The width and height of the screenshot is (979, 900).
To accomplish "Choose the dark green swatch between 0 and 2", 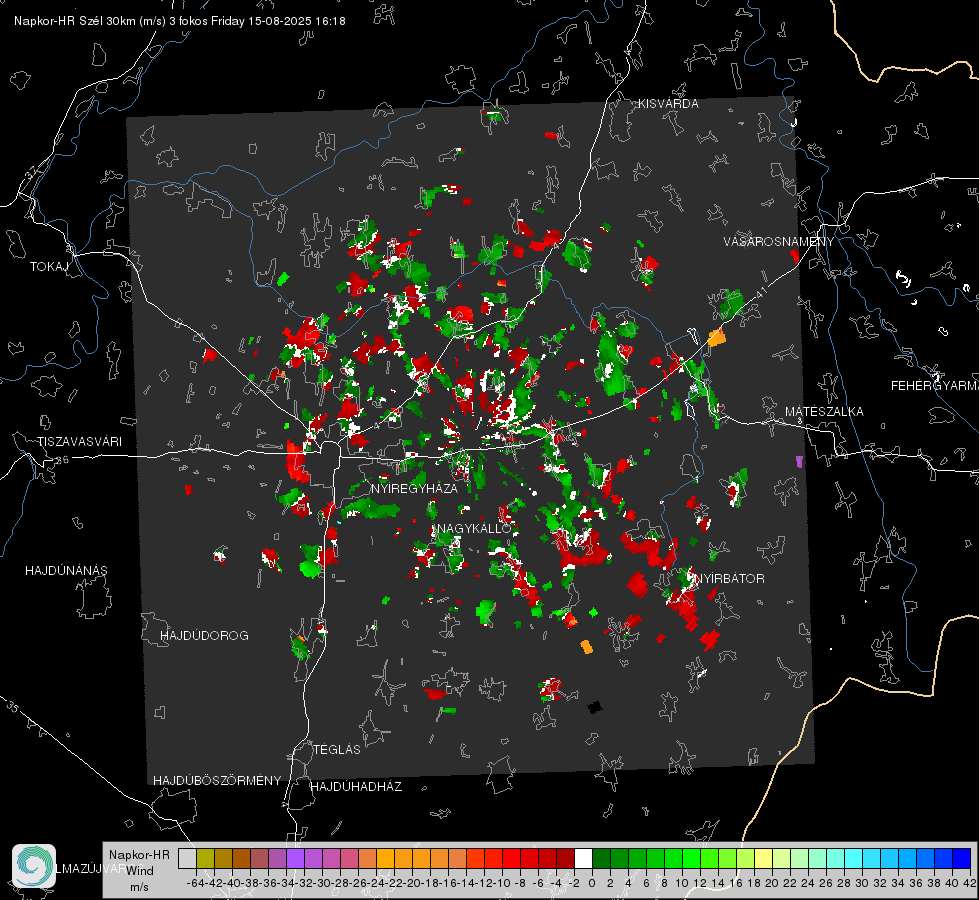I will coord(601,858).
